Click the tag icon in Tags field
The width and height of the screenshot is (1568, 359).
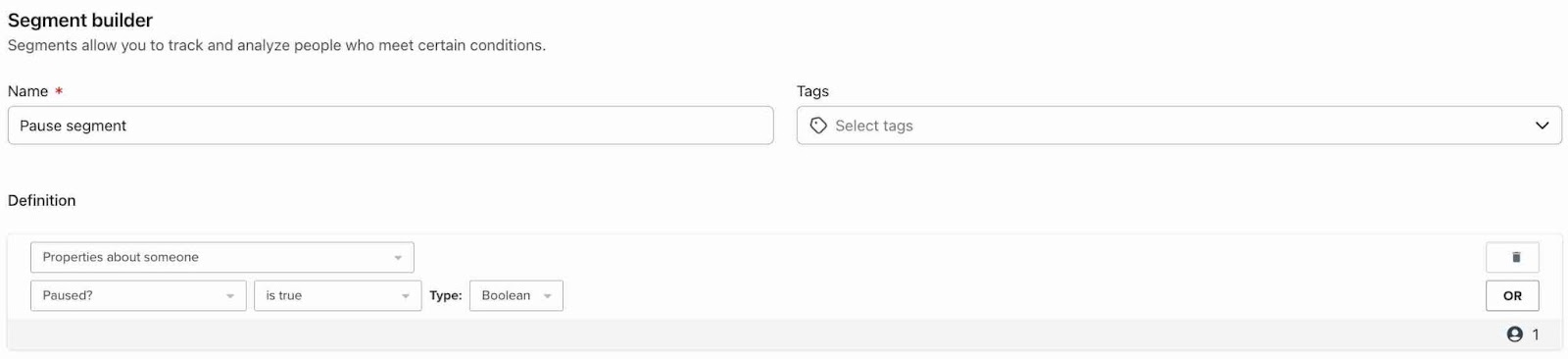click(x=818, y=126)
